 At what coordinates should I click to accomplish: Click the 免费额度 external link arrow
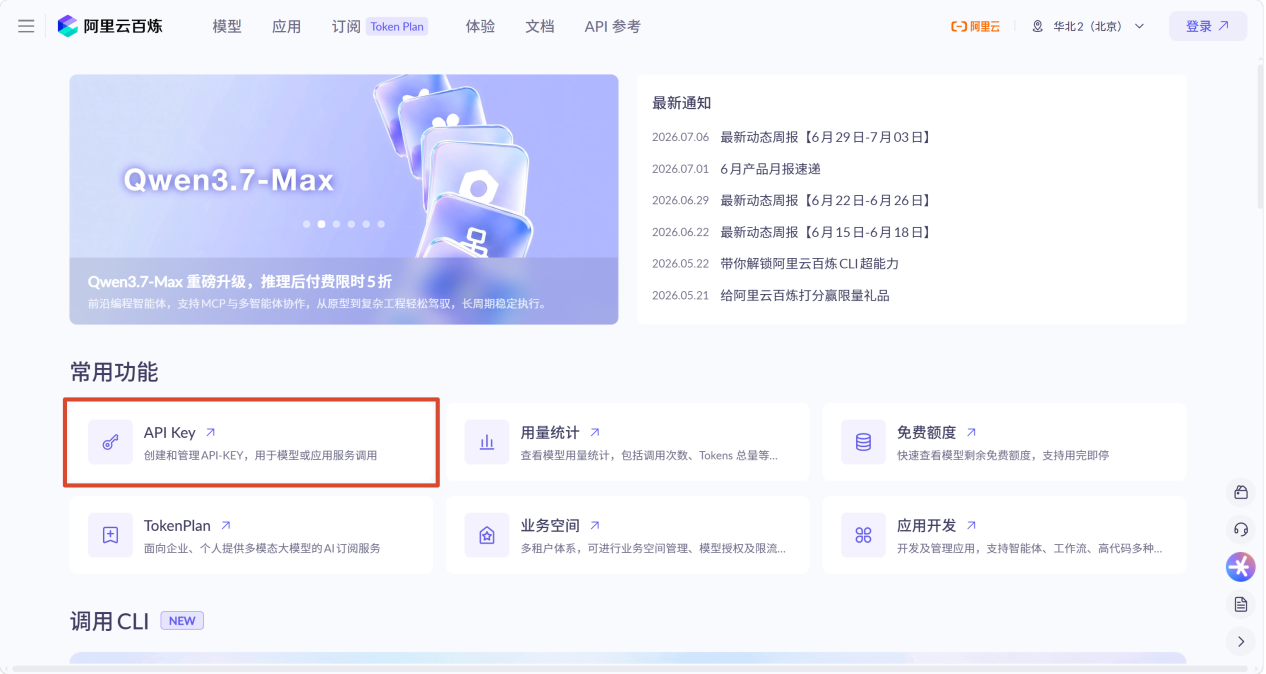click(972, 433)
